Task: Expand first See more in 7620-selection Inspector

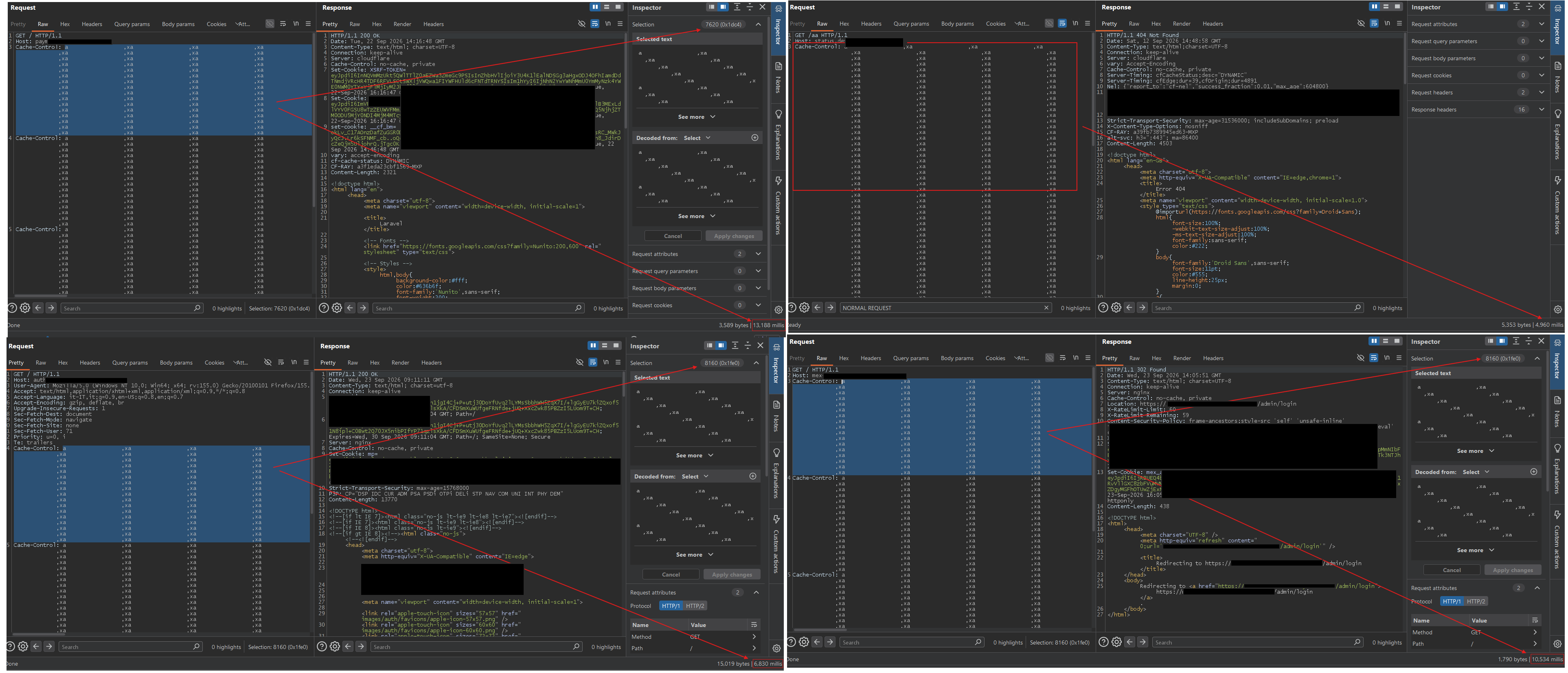Action: [696, 117]
